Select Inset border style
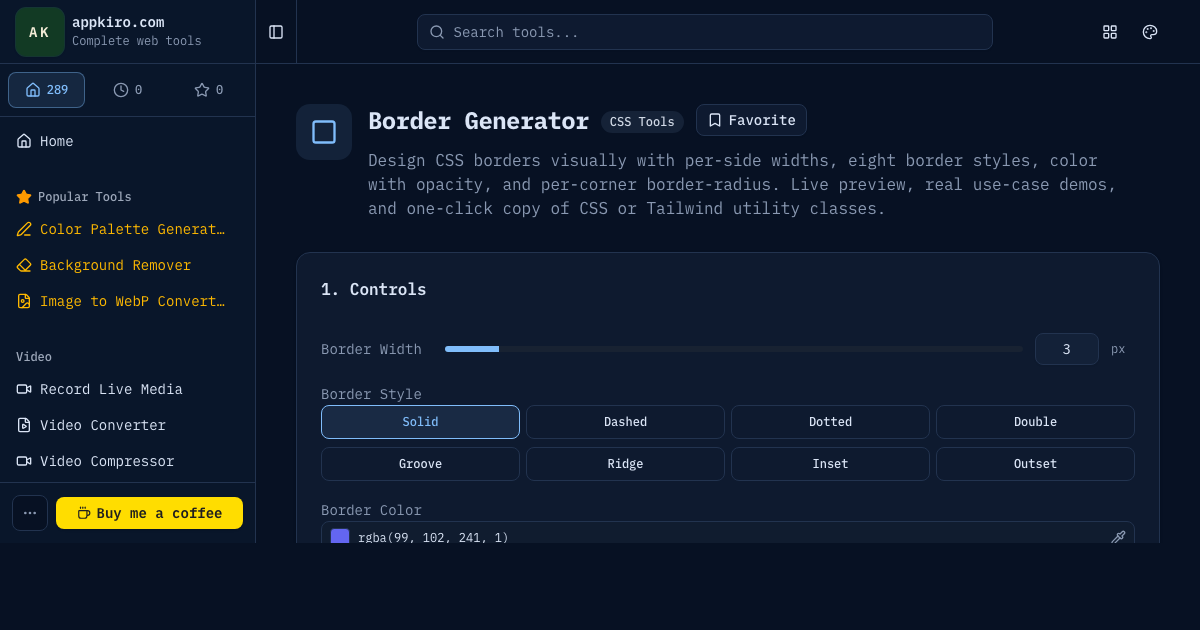The image size is (1200, 630). coord(830,464)
